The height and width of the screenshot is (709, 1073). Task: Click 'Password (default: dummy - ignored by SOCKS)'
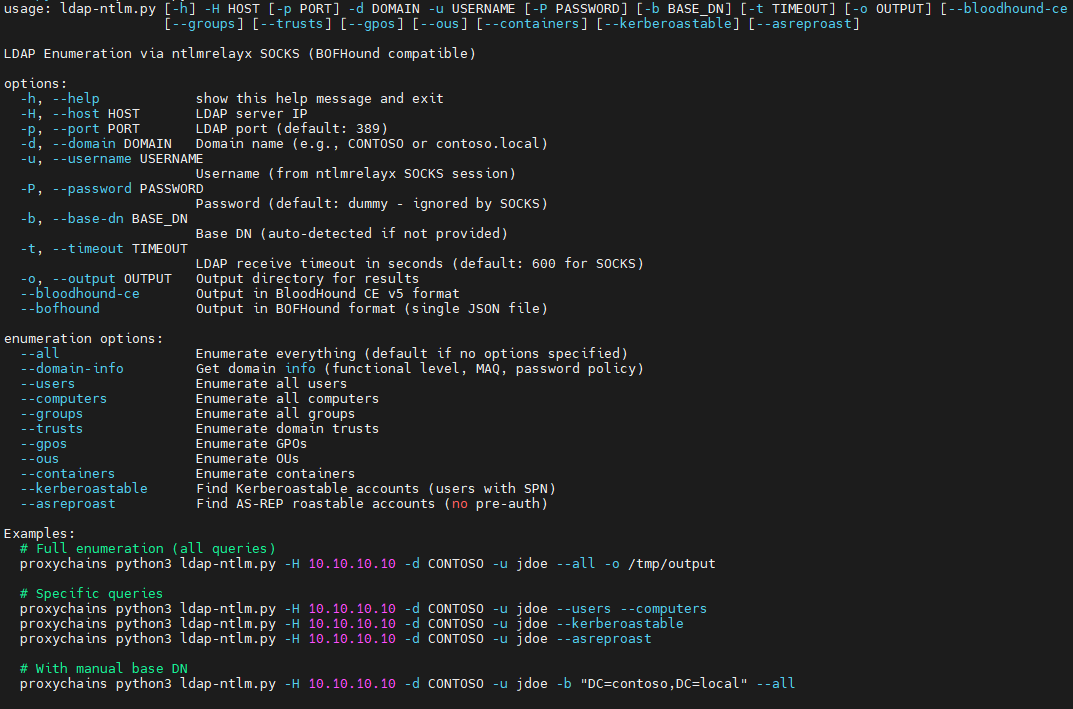pos(372,204)
